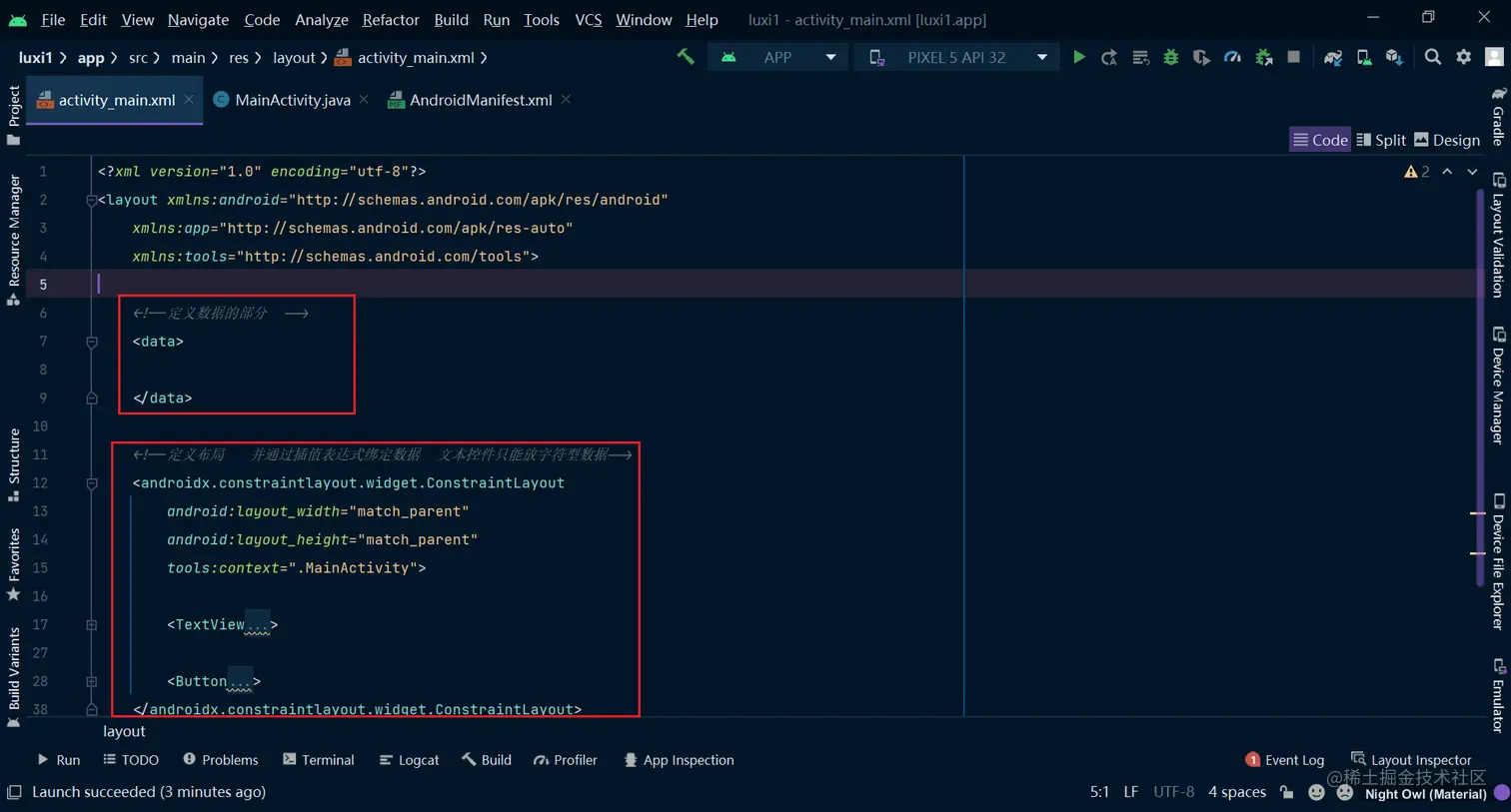The width and height of the screenshot is (1511, 812).
Task: Open the Layout Inspector panel
Action: pyautogui.click(x=1411, y=760)
